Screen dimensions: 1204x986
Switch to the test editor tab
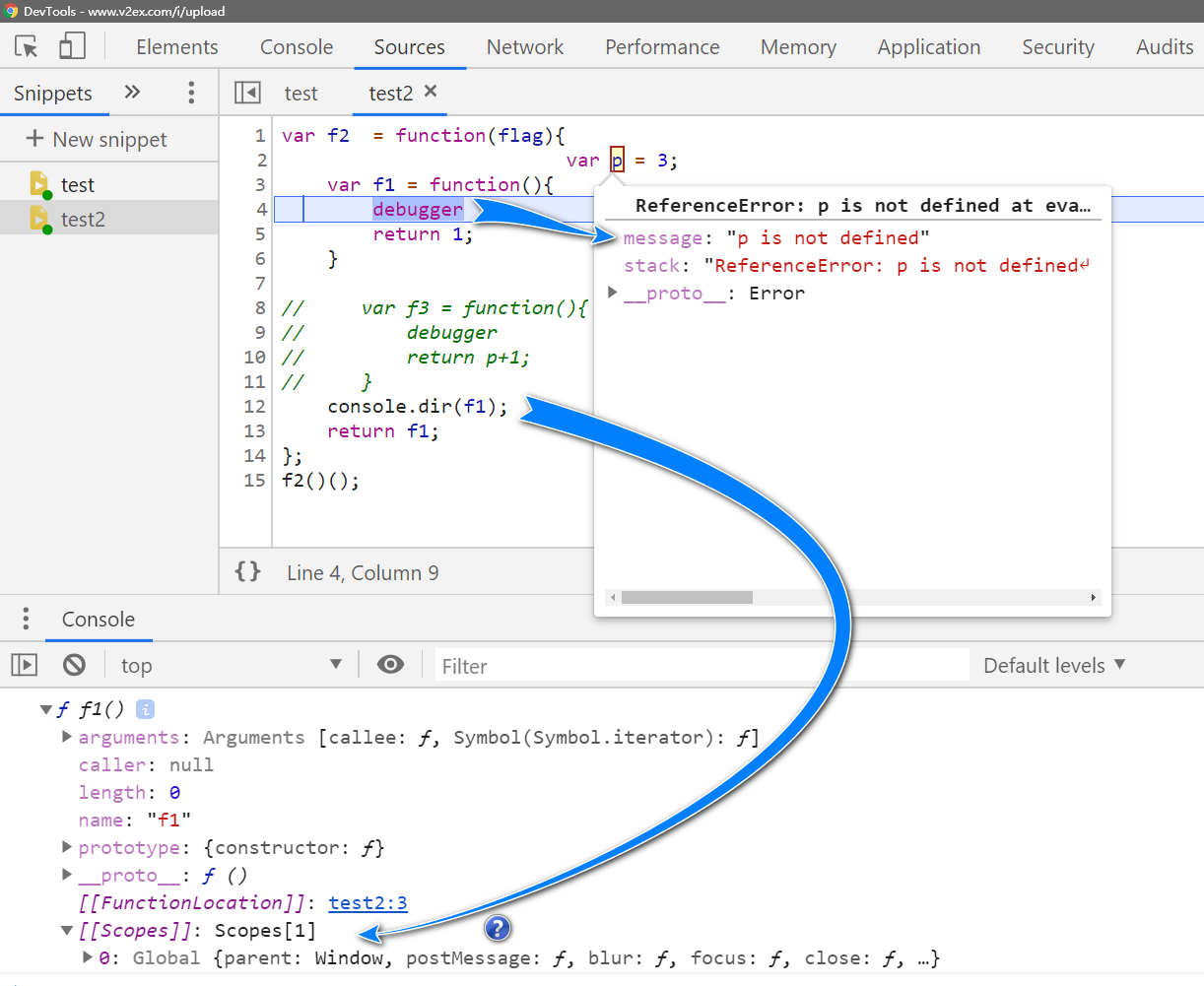[301, 93]
